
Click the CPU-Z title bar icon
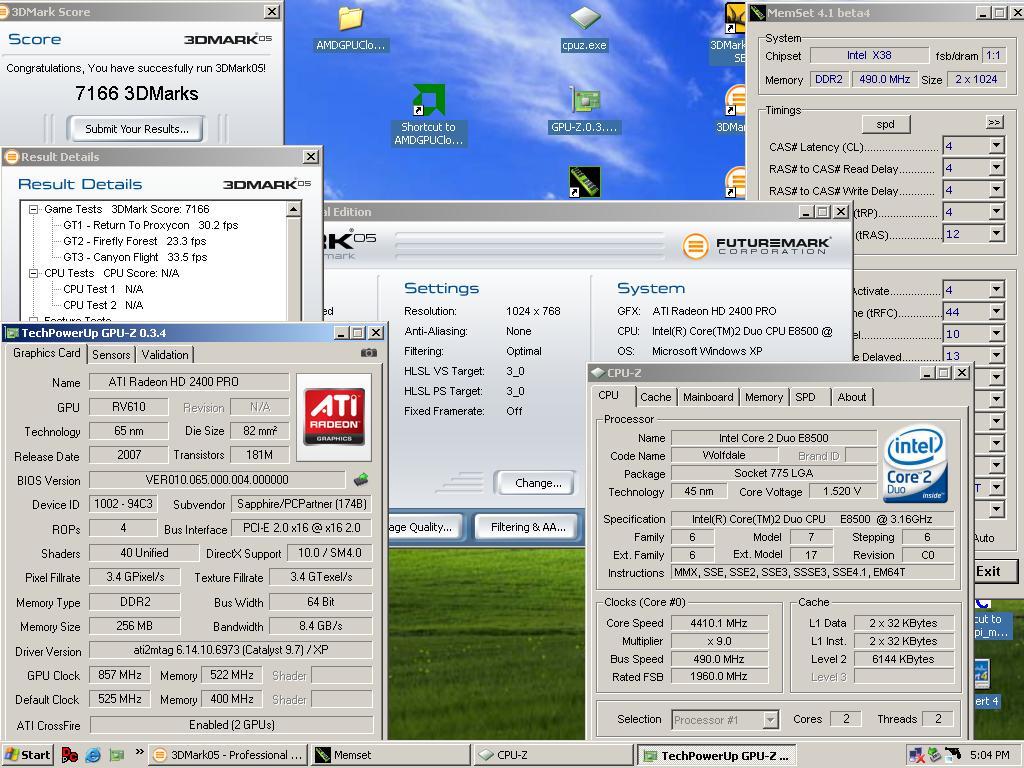(x=596, y=373)
